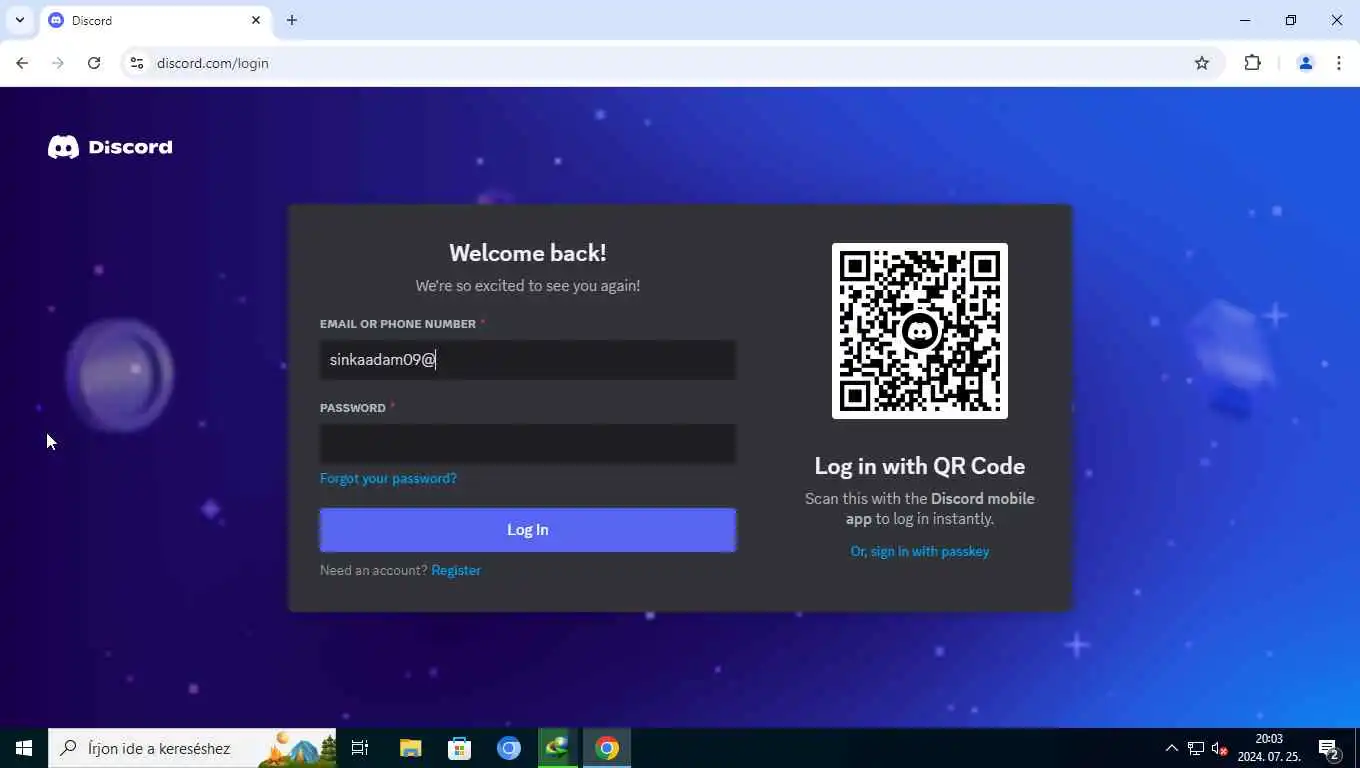Image resolution: width=1360 pixels, height=768 pixels.
Task: Open the clock showing 20:03
Action: [x=1269, y=748]
